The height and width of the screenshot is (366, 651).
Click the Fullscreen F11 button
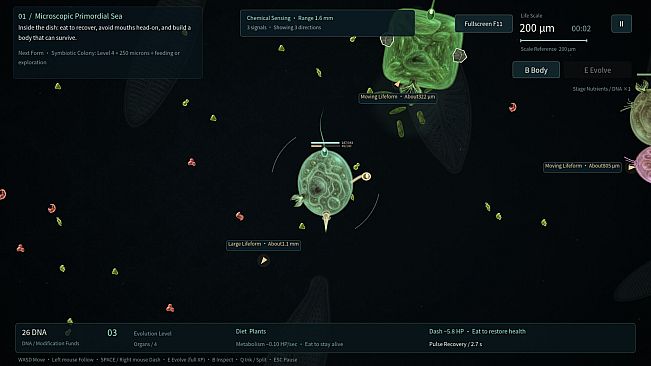[x=483, y=24]
